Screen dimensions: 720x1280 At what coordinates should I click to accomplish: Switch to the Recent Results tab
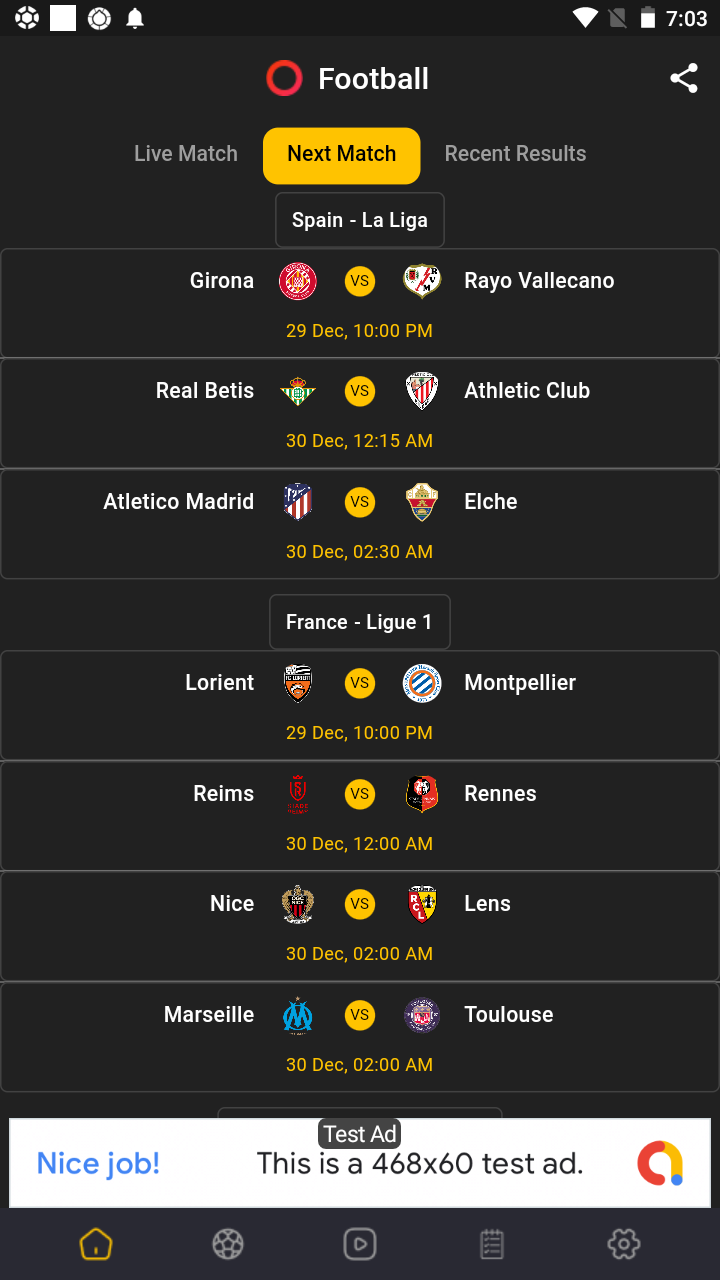[515, 154]
